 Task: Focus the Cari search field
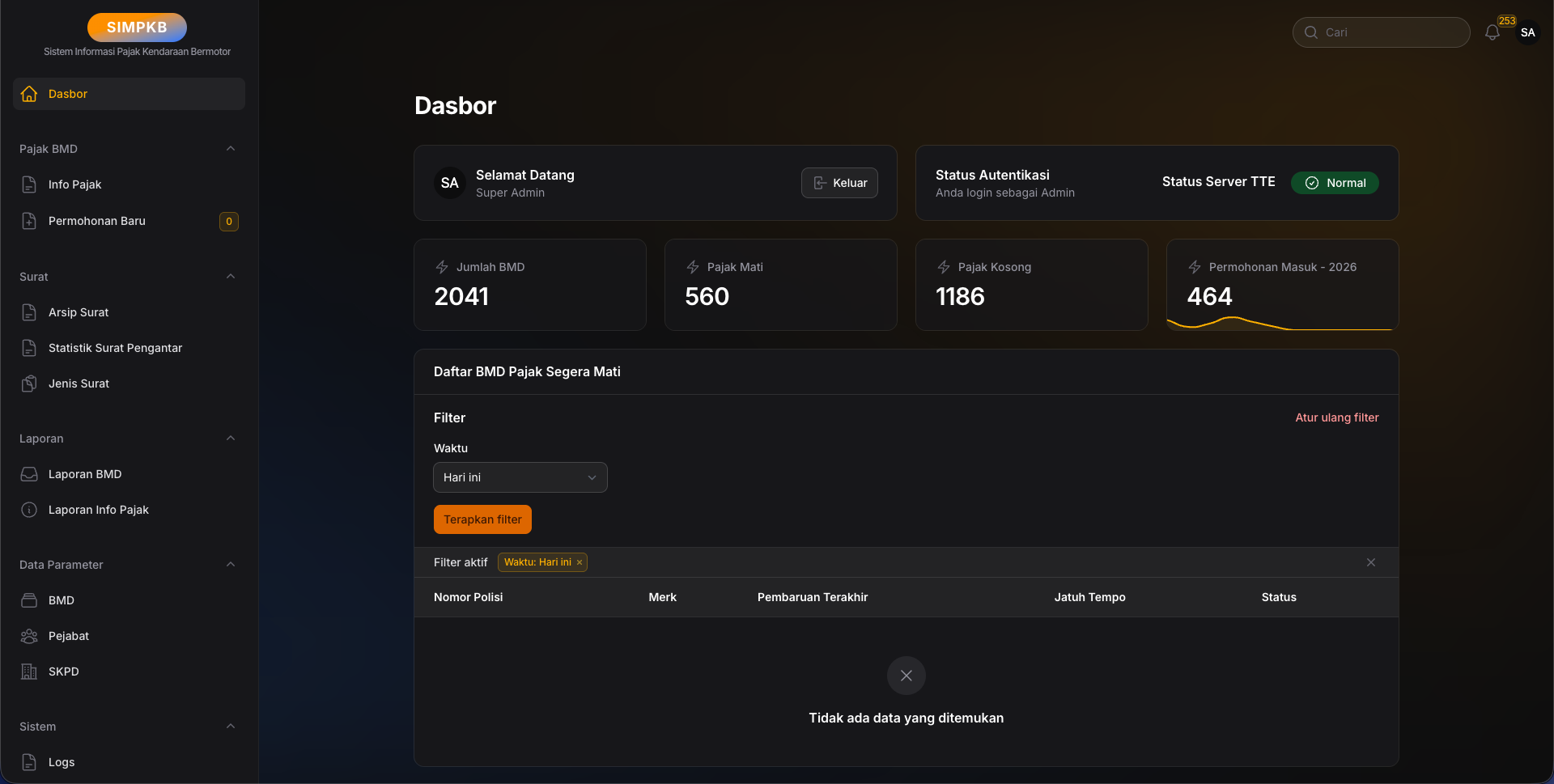click(1381, 32)
